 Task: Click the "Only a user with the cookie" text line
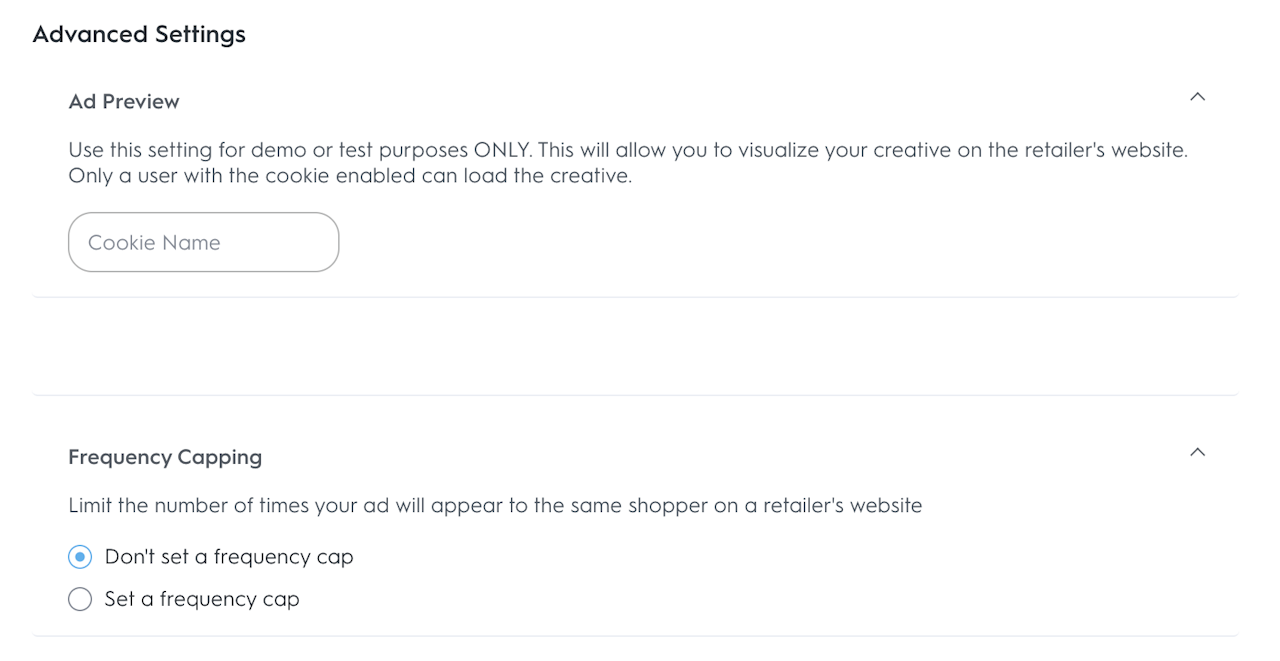tap(350, 176)
